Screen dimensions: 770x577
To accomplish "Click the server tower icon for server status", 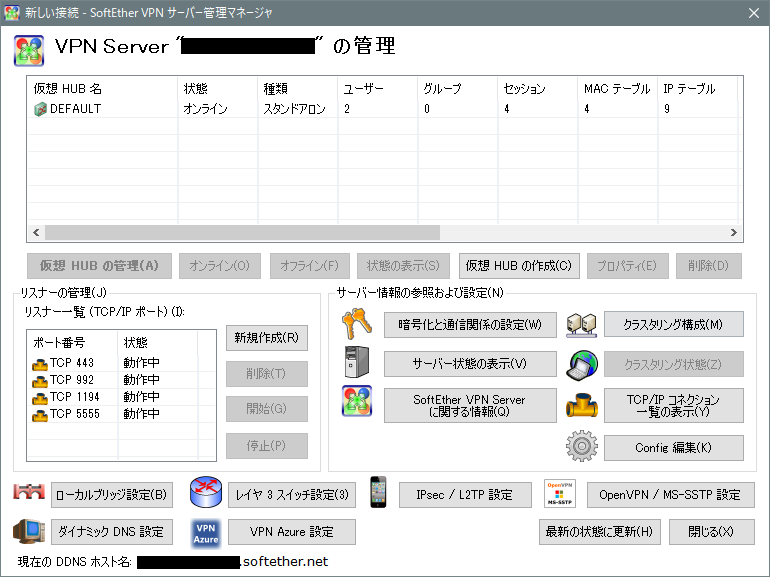I will click(357, 362).
